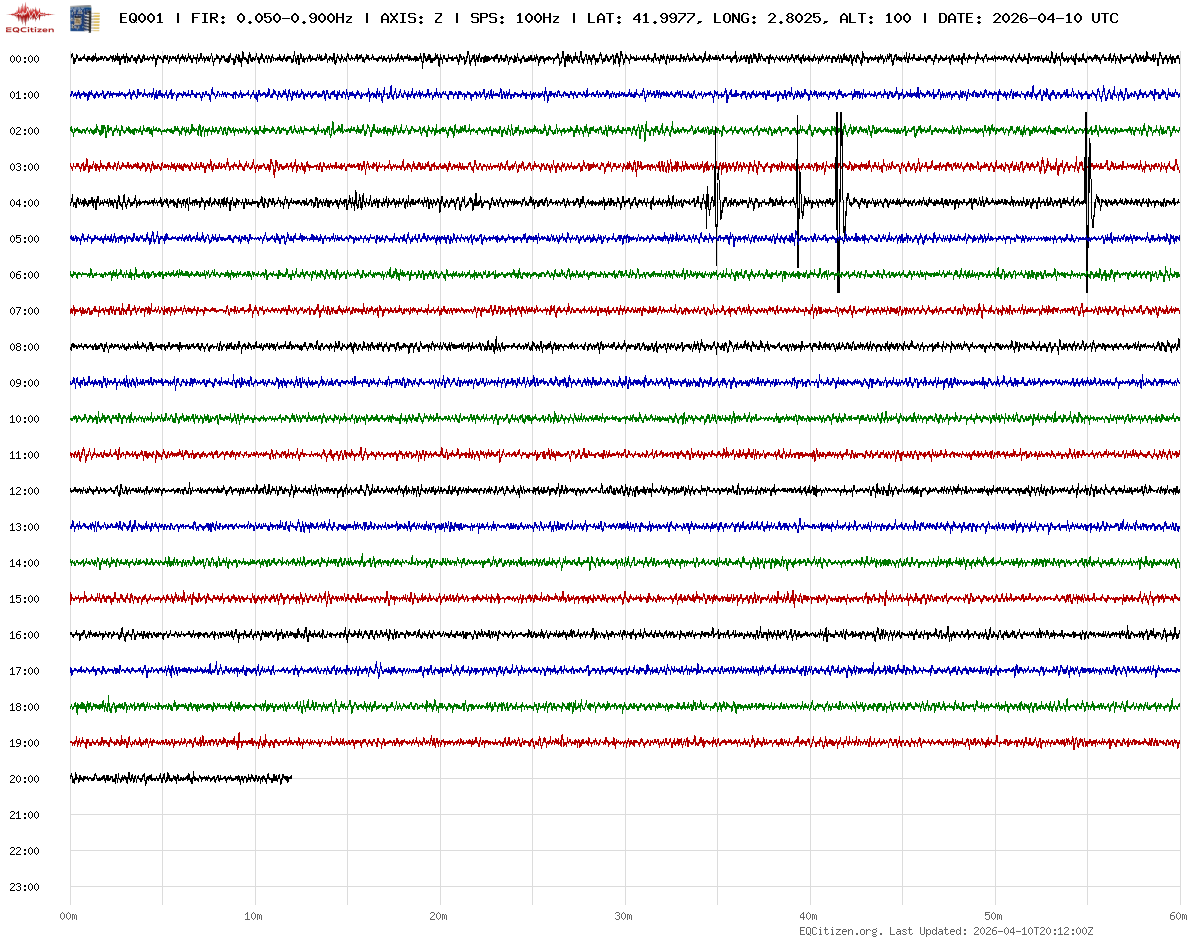Click the EQCitizen.org Last Updated footer text
Screen dimensions: 1200x940
[945, 931]
